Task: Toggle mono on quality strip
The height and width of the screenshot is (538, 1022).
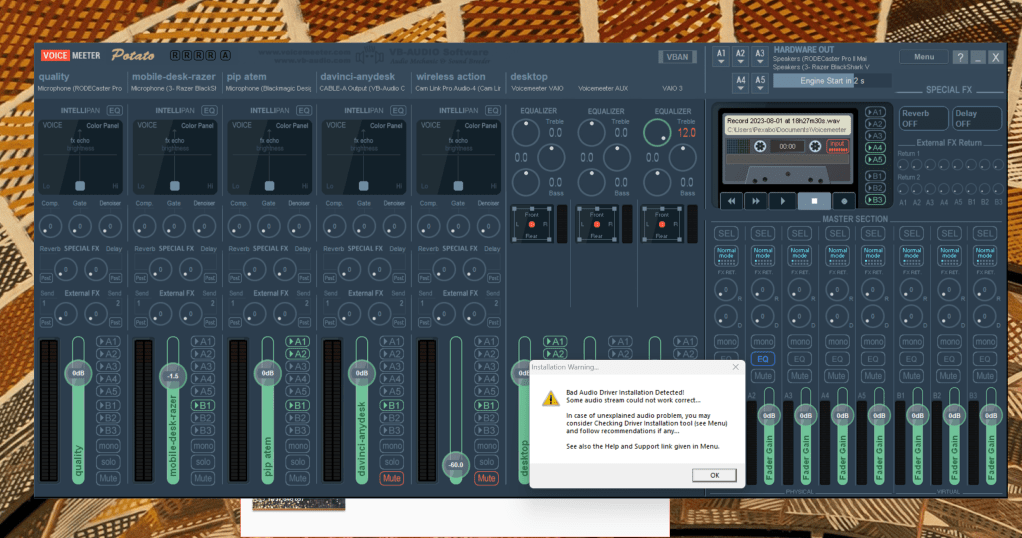Action: [x=108, y=446]
